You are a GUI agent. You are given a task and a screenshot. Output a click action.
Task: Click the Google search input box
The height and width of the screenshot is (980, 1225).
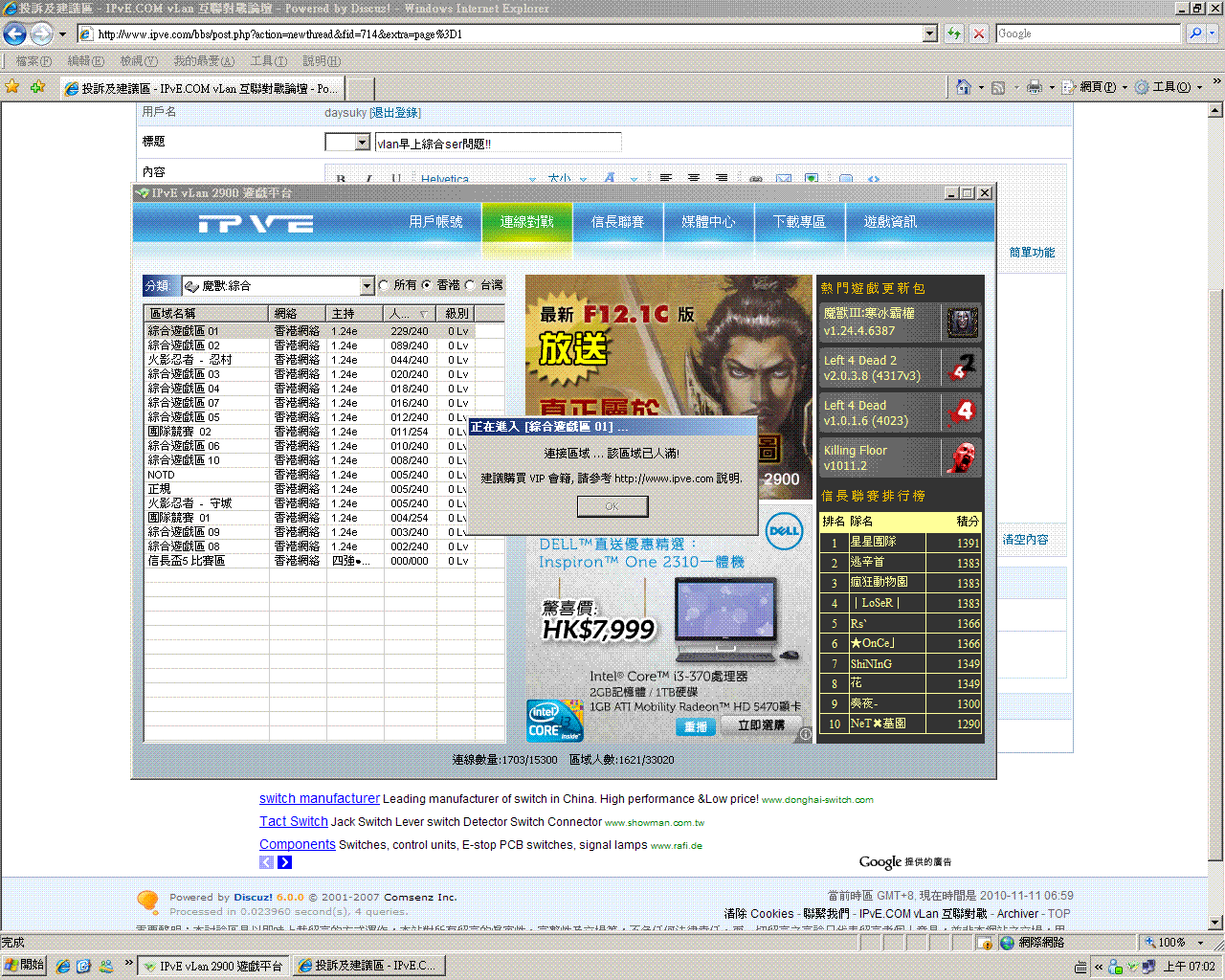coord(1089,33)
